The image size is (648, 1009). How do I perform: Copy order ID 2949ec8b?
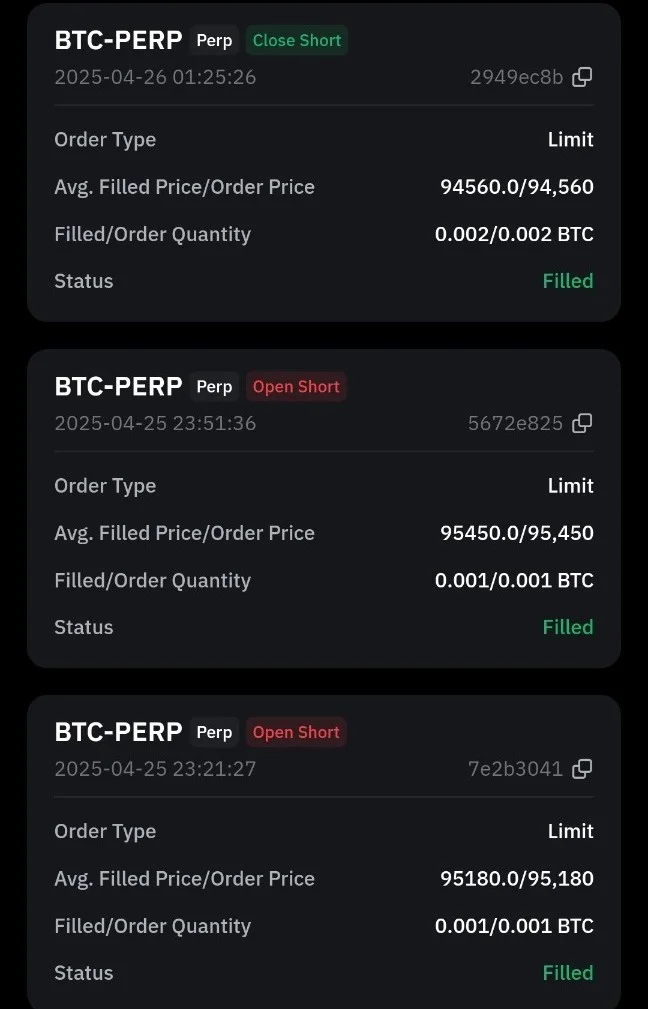click(x=582, y=77)
